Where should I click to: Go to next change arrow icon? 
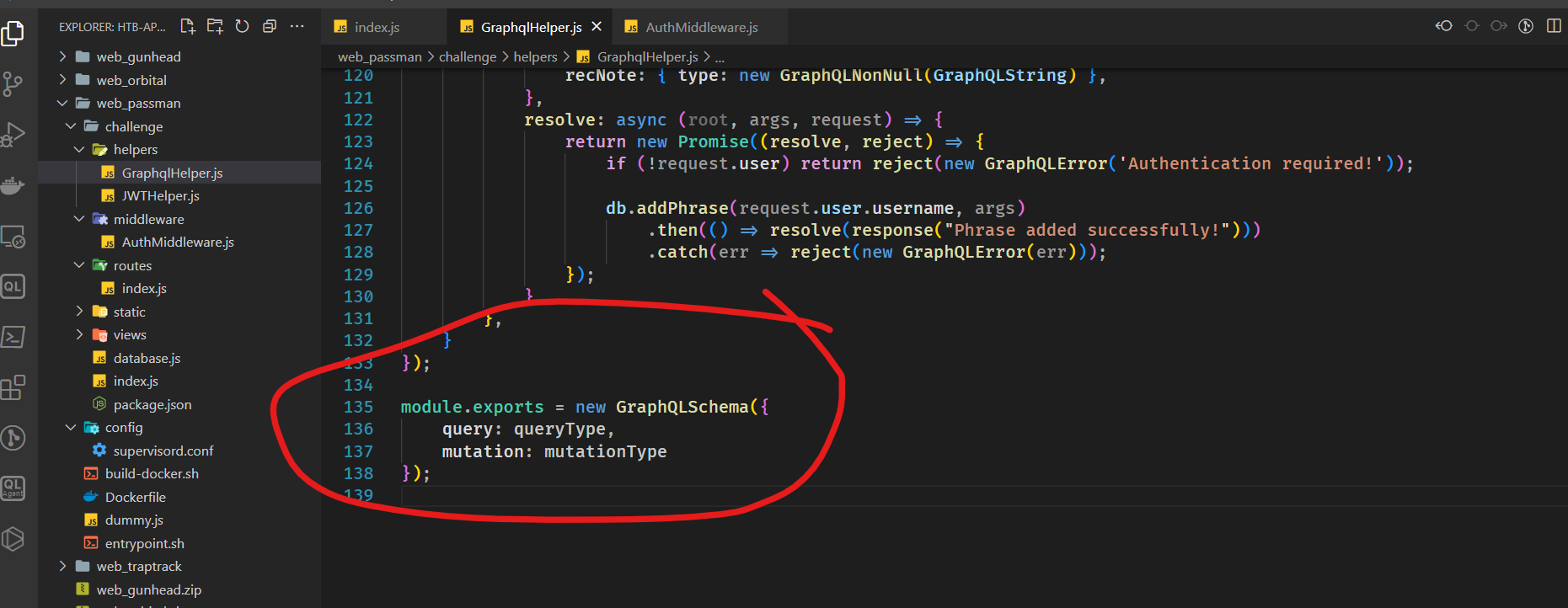tap(1499, 26)
